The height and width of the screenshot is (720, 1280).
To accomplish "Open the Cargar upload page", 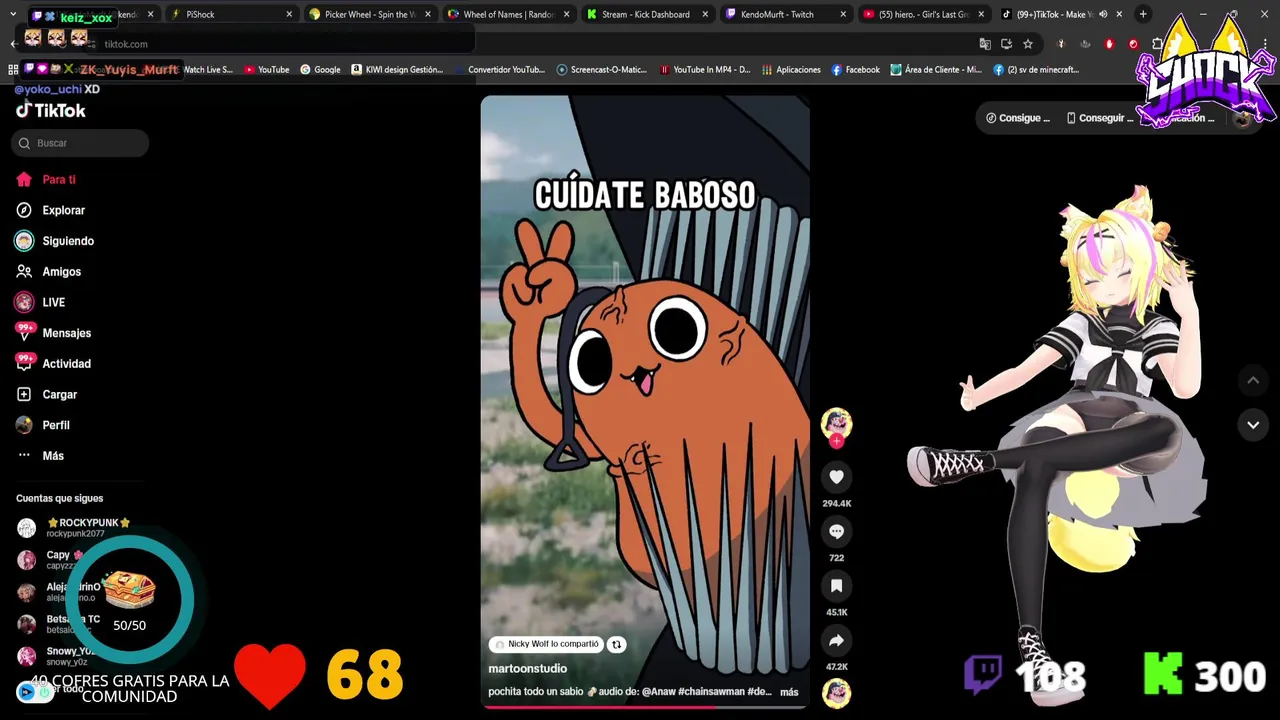I will 59,395.
